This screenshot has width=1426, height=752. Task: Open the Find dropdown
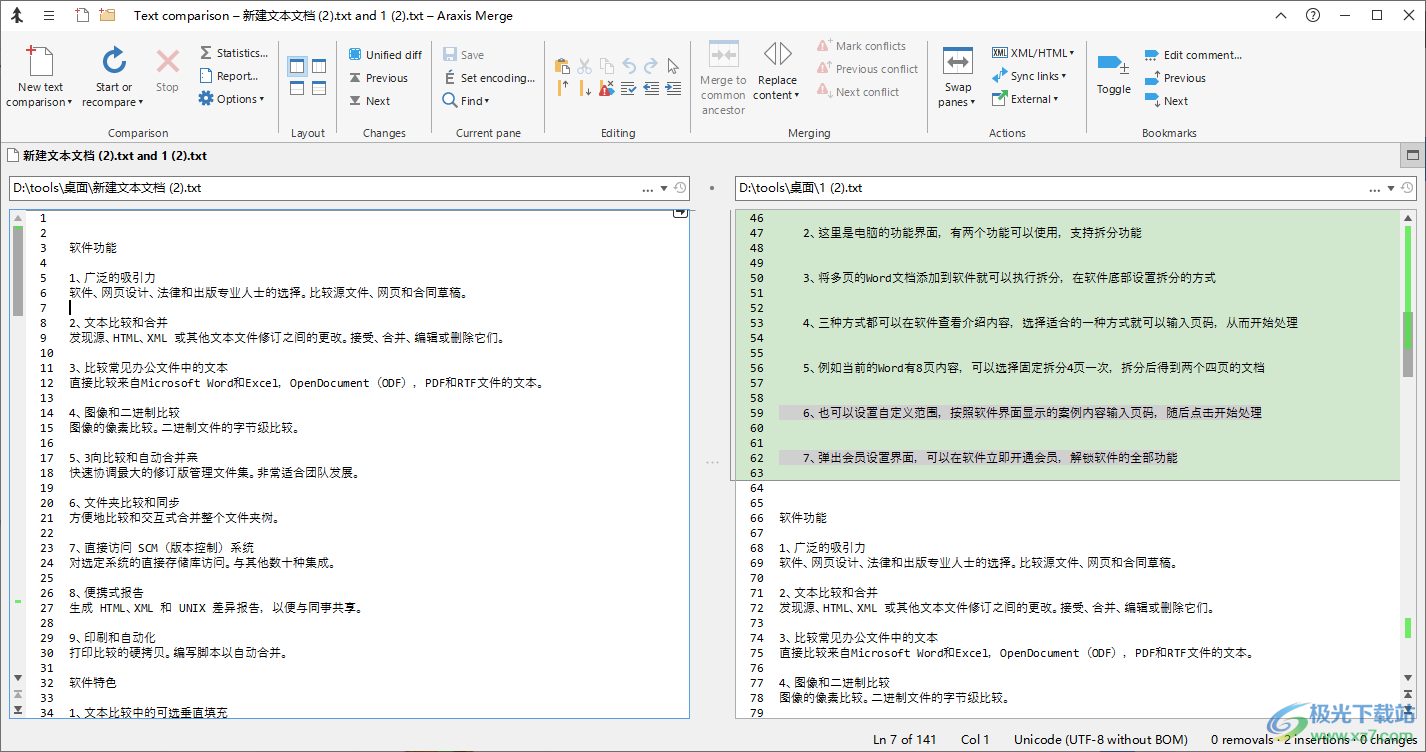tap(466, 101)
